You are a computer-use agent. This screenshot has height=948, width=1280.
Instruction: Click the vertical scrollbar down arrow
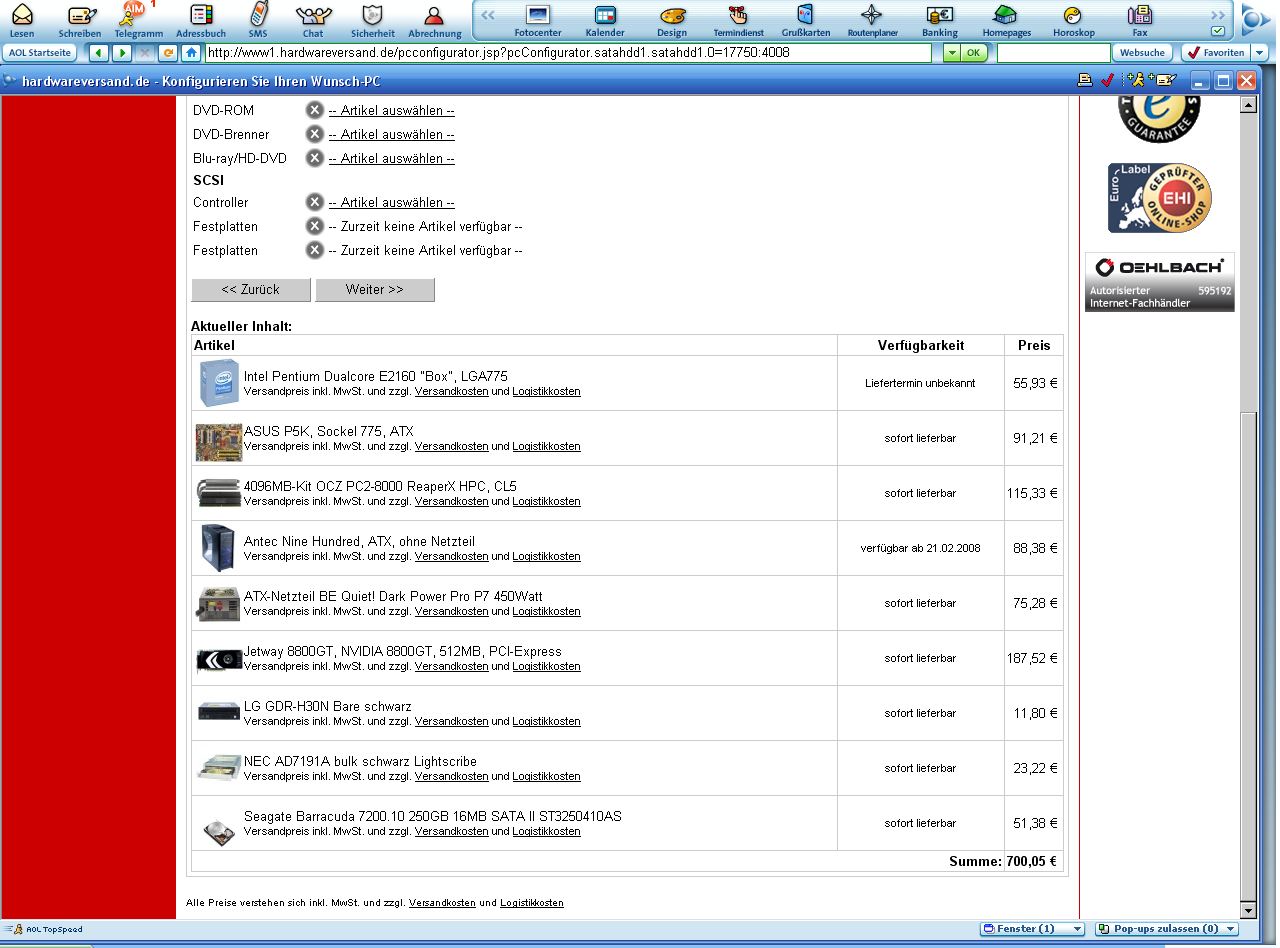coord(1248,911)
